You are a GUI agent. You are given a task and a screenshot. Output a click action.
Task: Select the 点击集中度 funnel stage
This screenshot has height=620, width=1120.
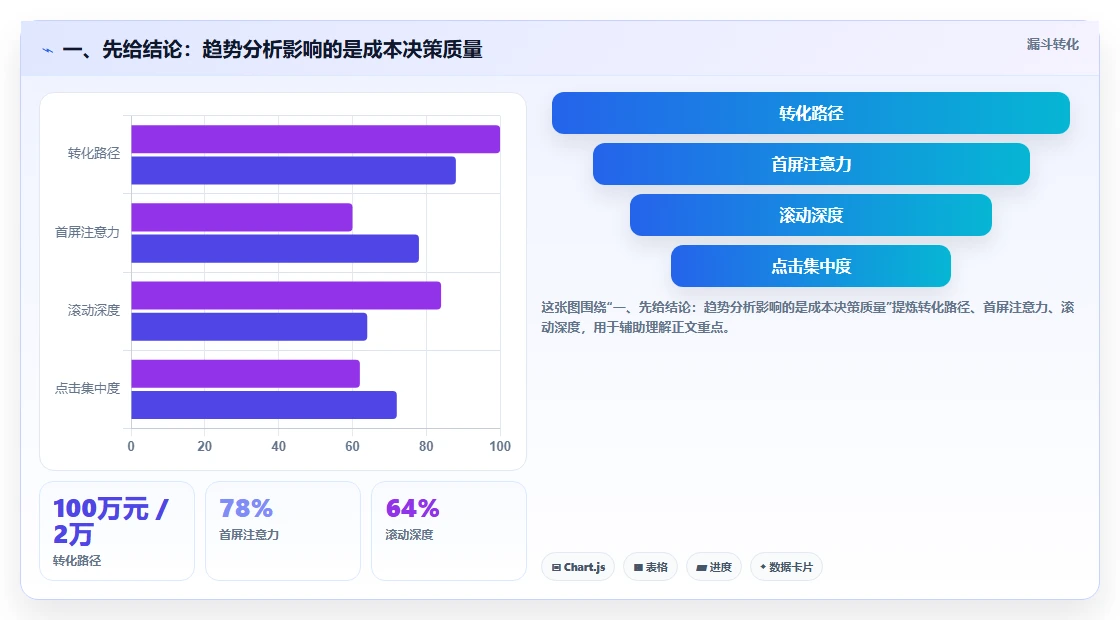(x=811, y=266)
